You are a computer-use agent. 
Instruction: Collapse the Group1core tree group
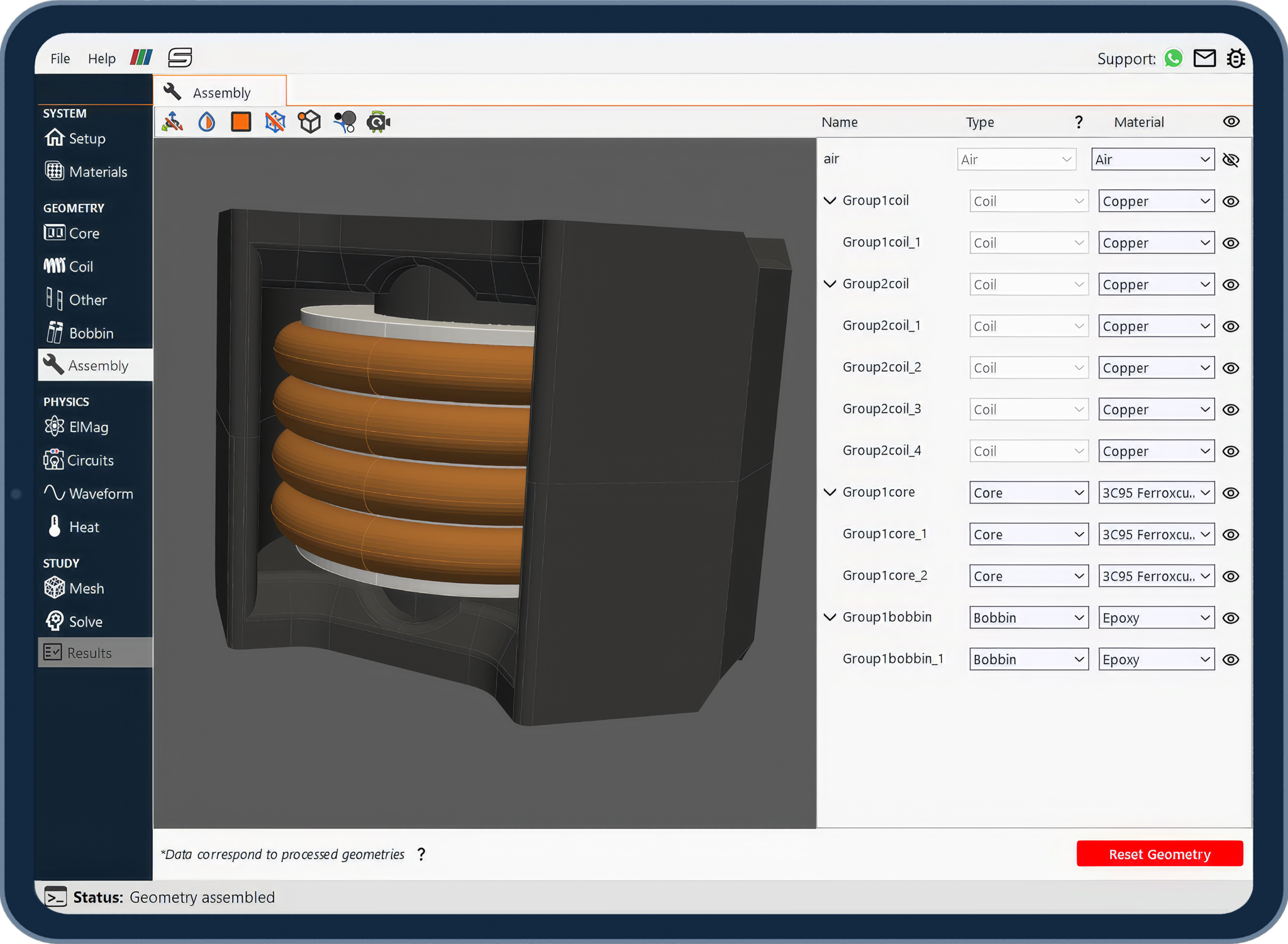(830, 492)
